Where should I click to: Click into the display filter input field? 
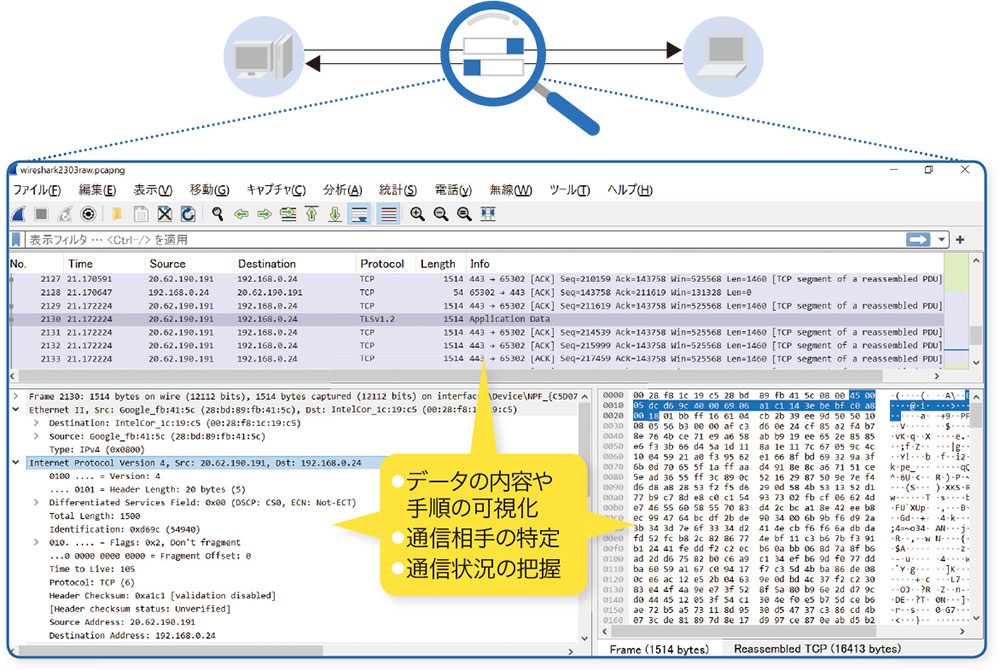coord(450,240)
